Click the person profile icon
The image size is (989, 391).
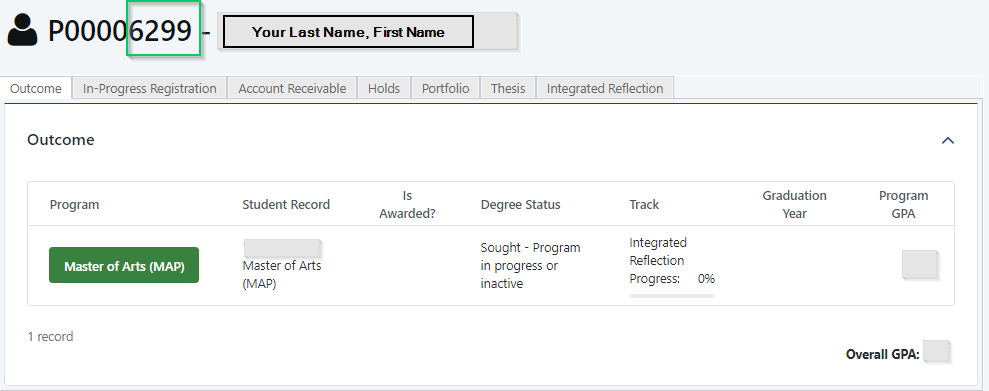click(x=23, y=31)
